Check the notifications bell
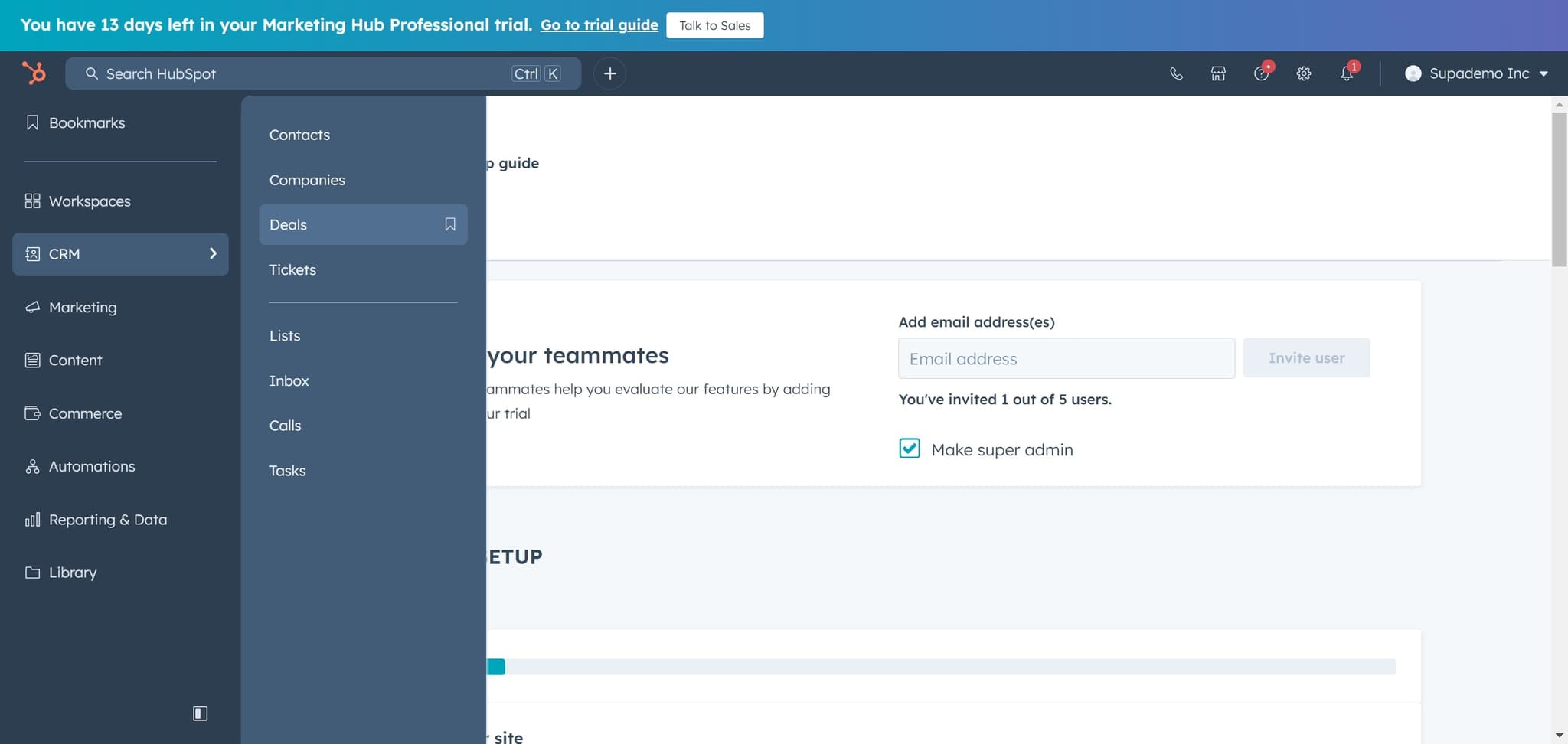Image resolution: width=1568 pixels, height=744 pixels. 1346,73
